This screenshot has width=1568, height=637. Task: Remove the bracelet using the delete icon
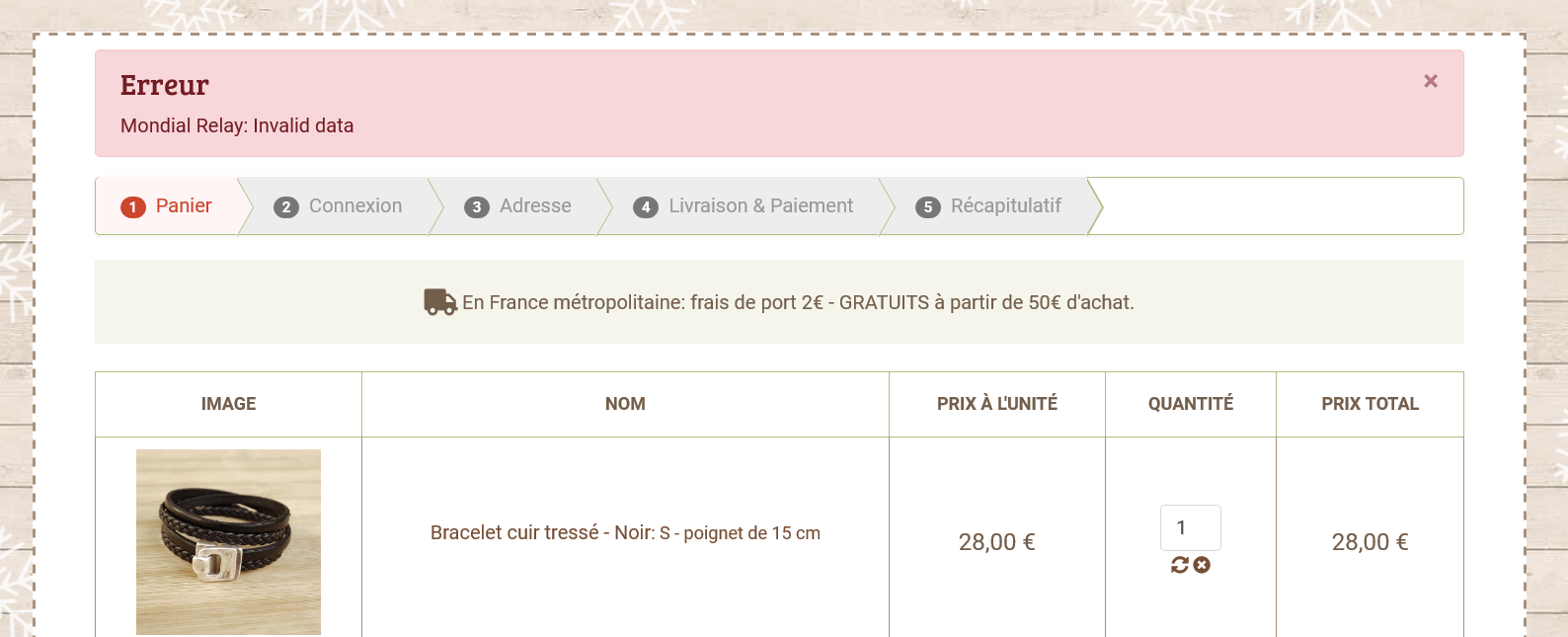pyautogui.click(x=1202, y=565)
